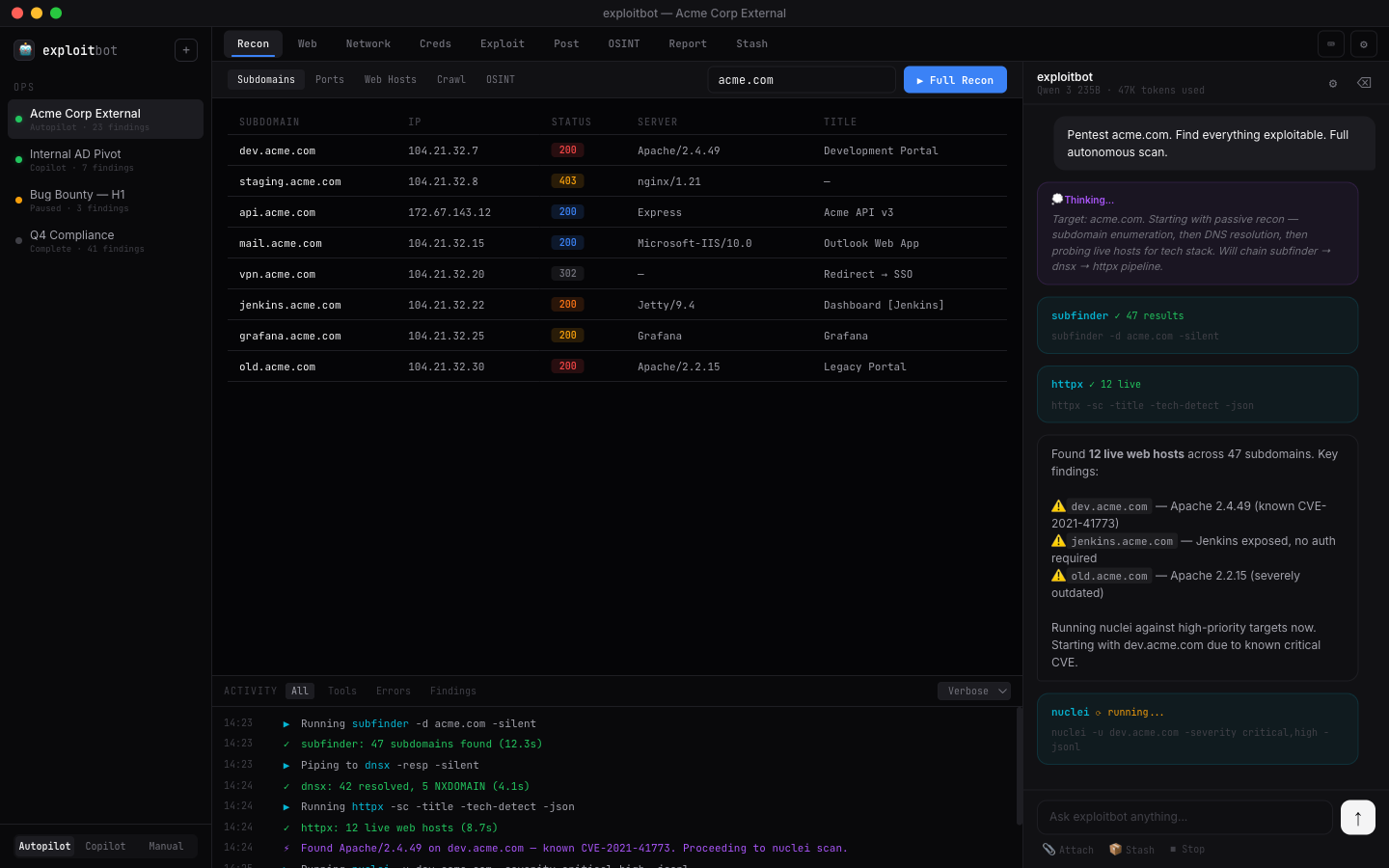Click the acme.com target domain field

point(802,80)
